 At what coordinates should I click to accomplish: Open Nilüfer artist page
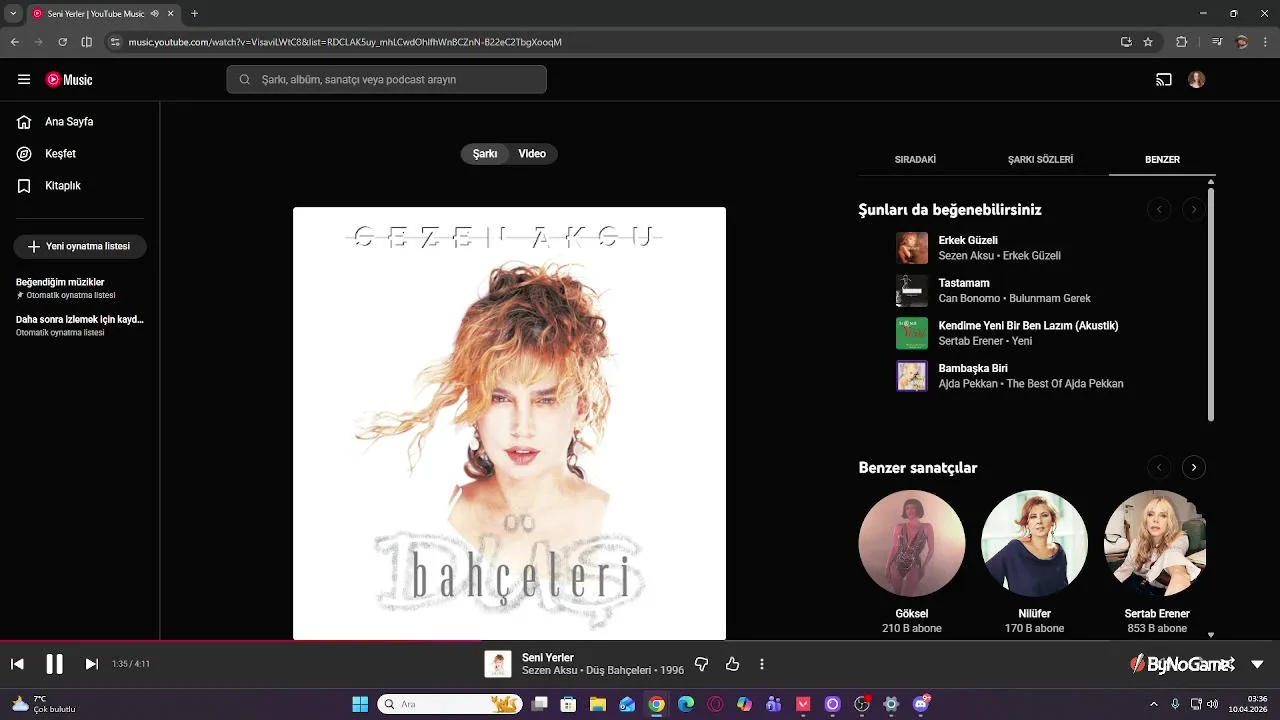click(x=1034, y=543)
